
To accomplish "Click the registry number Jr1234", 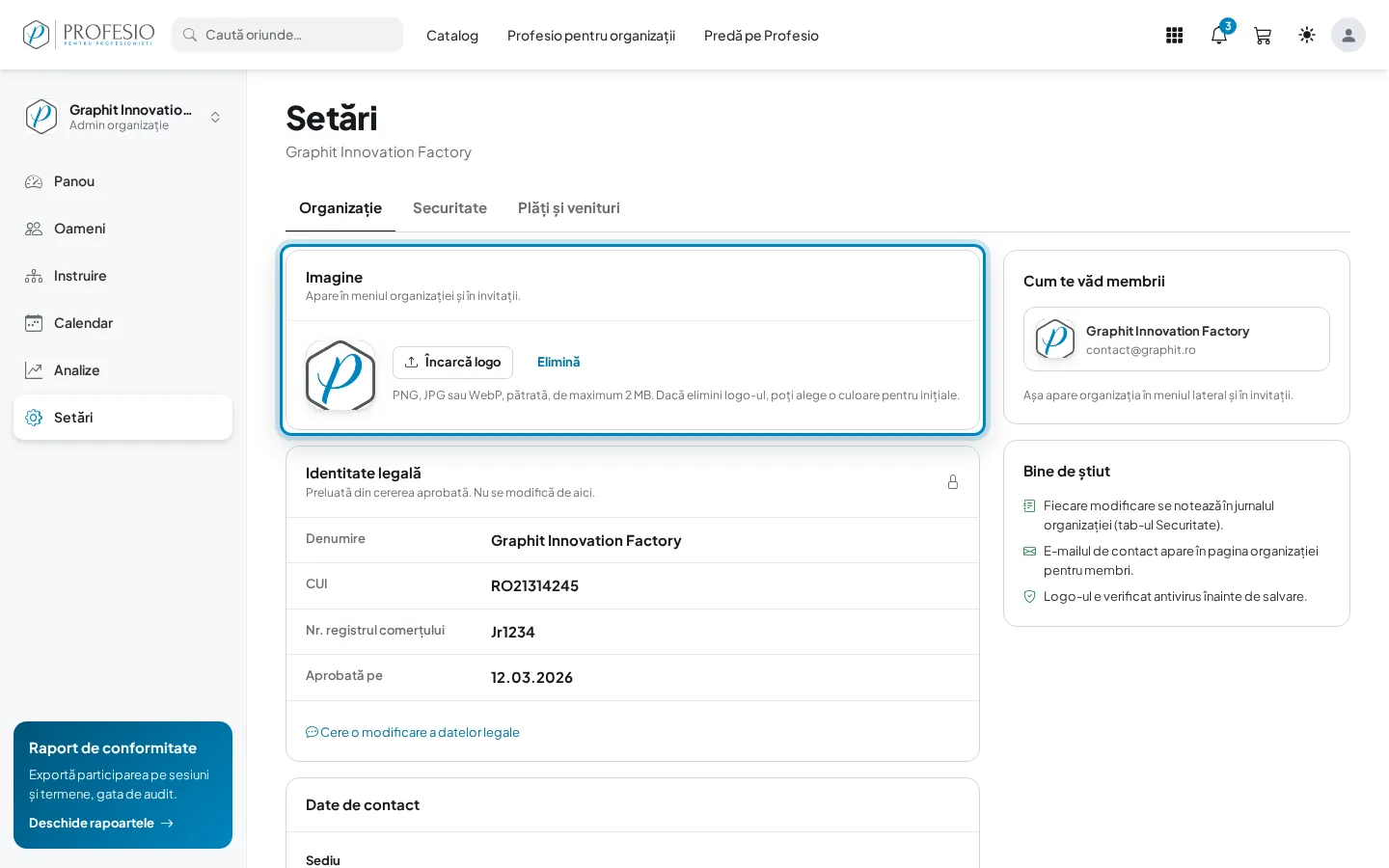I will [x=513, y=633].
